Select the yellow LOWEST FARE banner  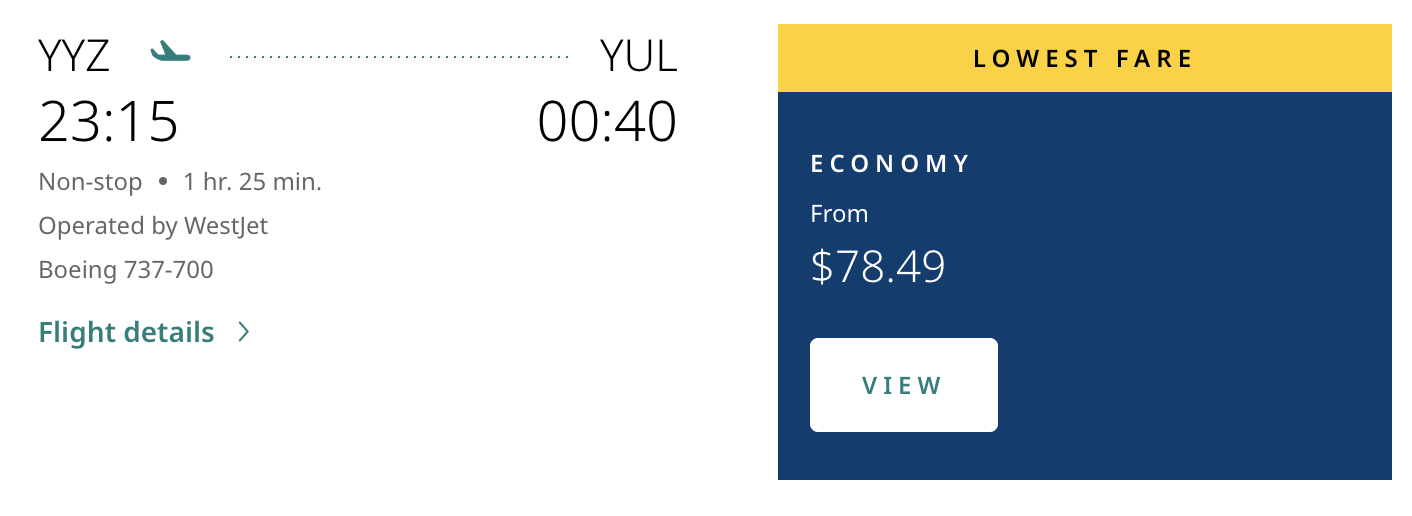pyautogui.click(x=1085, y=58)
